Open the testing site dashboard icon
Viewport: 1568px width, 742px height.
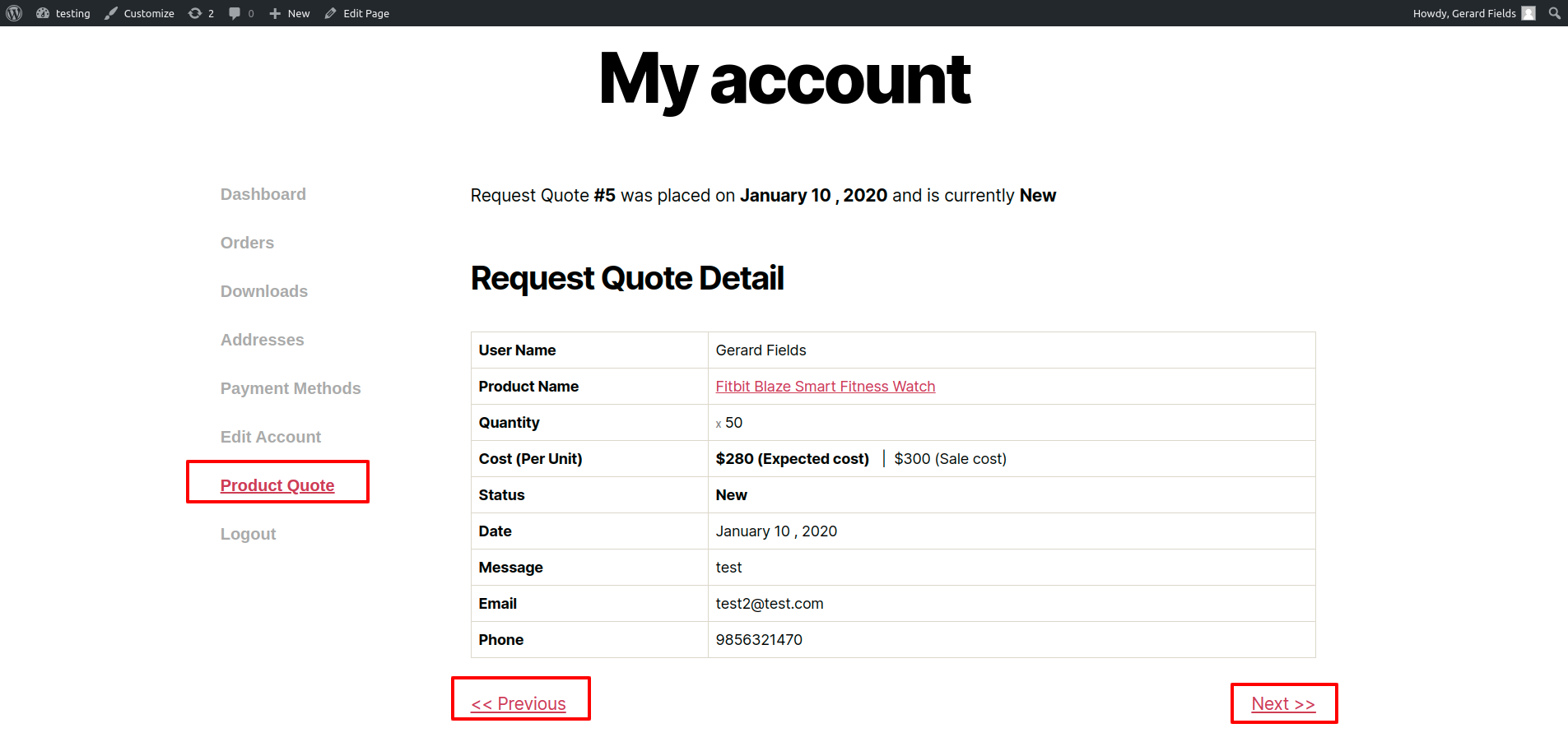43,13
